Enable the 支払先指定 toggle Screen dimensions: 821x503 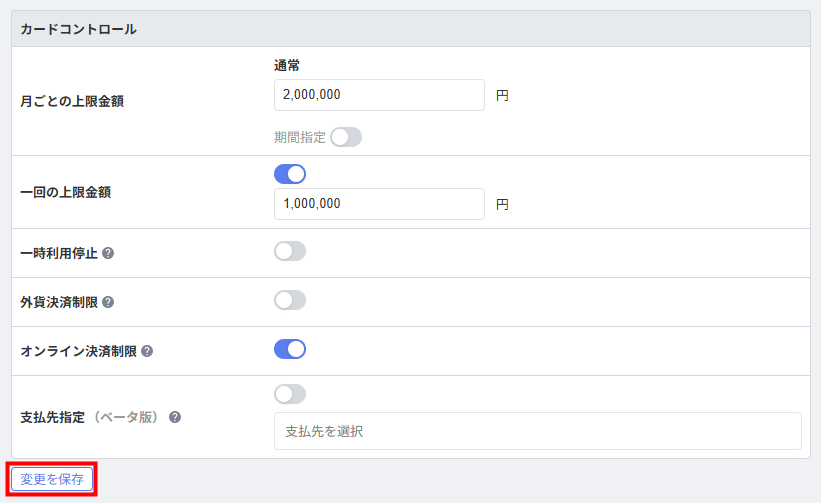click(x=290, y=394)
